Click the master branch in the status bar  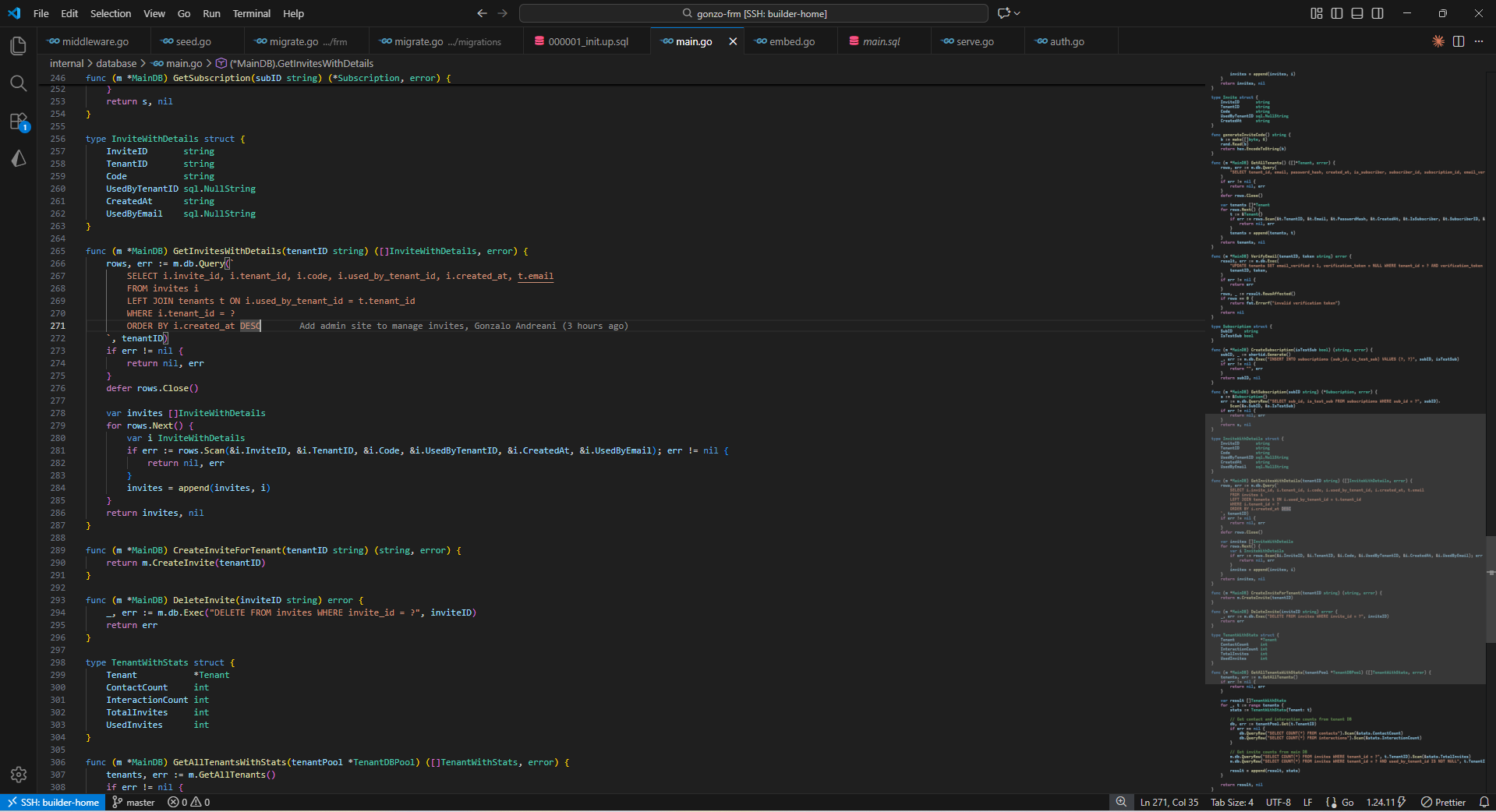point(133,802)
